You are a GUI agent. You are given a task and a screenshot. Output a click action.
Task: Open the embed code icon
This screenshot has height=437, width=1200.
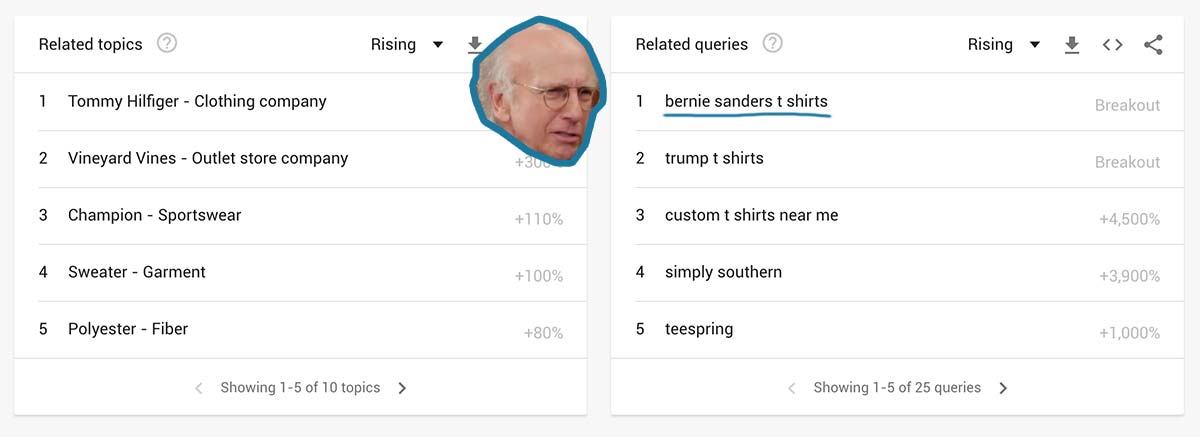coord(1112,45)
